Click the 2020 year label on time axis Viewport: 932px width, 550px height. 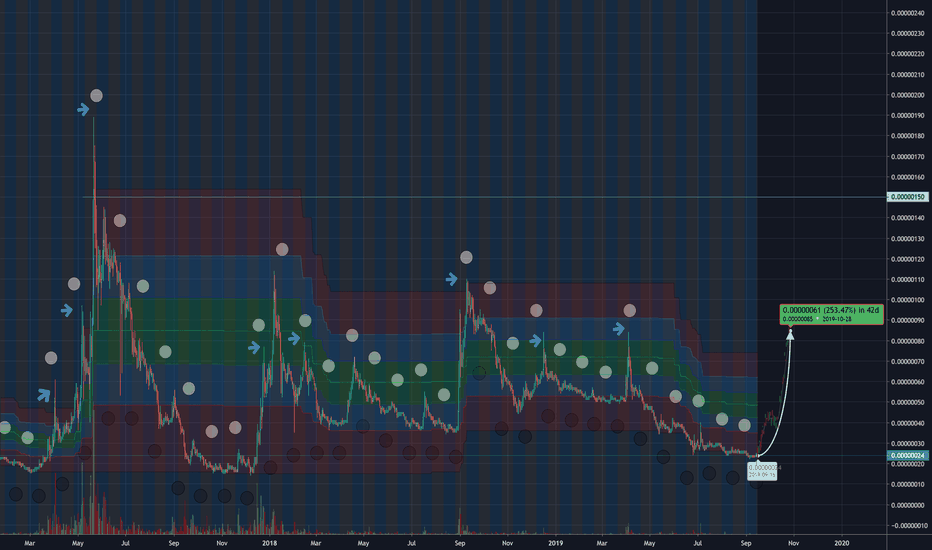pyautogui.click(x=842, y=543)
